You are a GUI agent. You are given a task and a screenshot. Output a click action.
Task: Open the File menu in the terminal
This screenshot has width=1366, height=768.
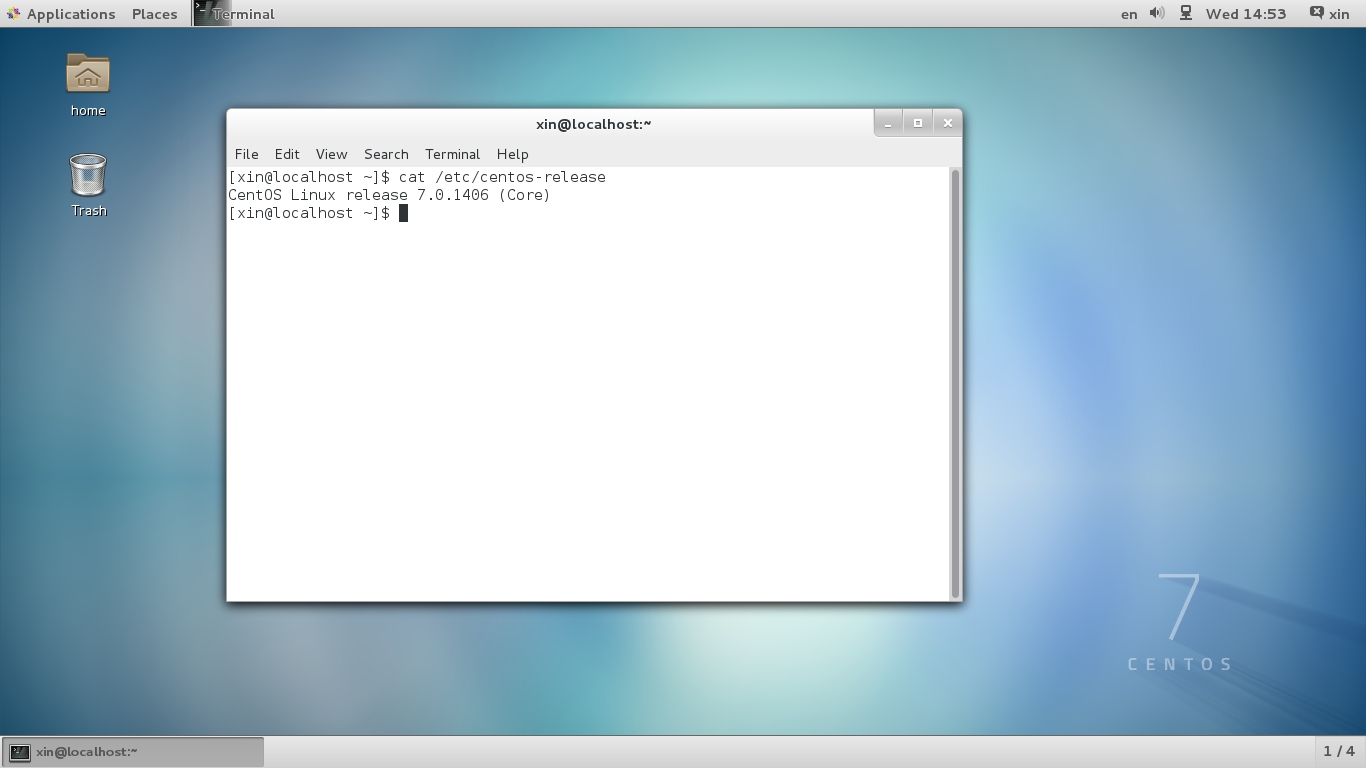[246, 154]
